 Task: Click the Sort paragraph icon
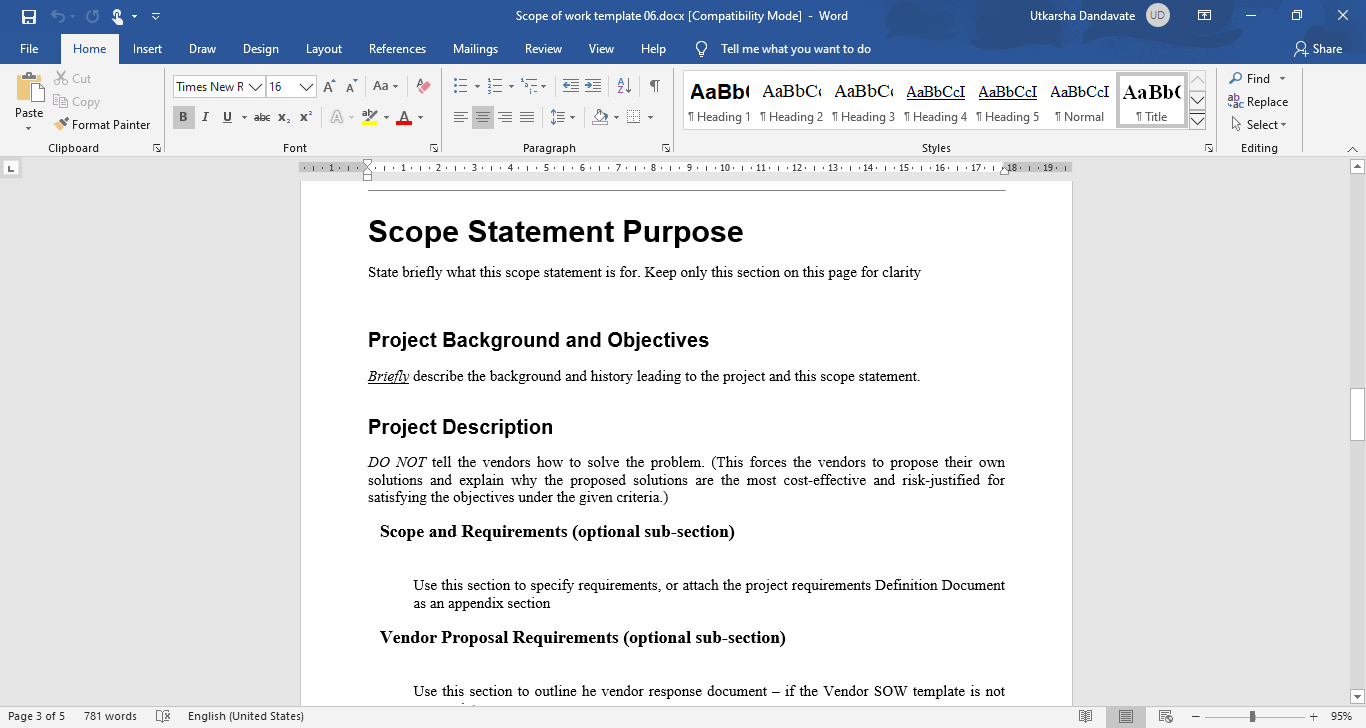tap(624, 87)
